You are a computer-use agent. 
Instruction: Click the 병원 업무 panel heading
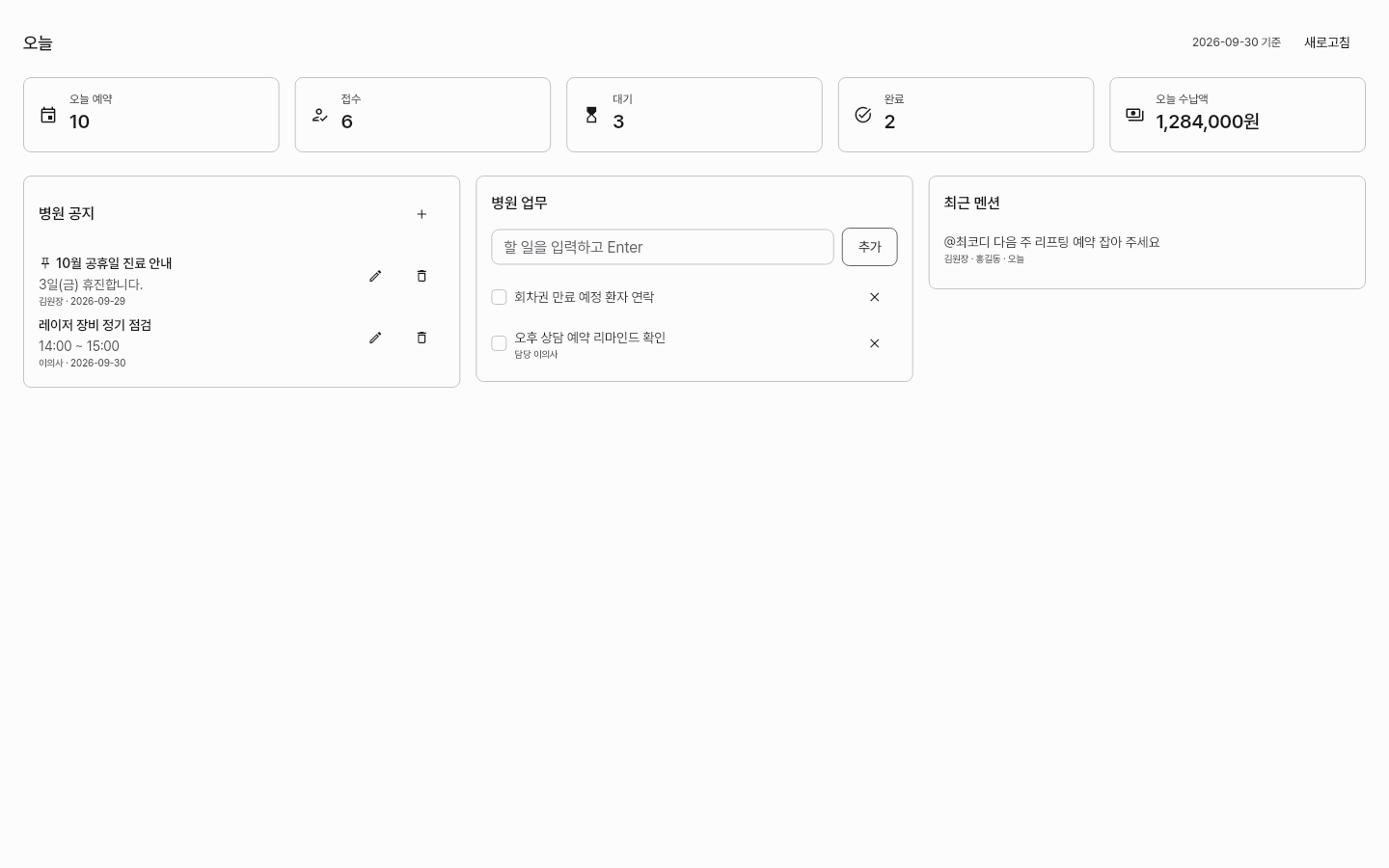click(x=519, y=203)
